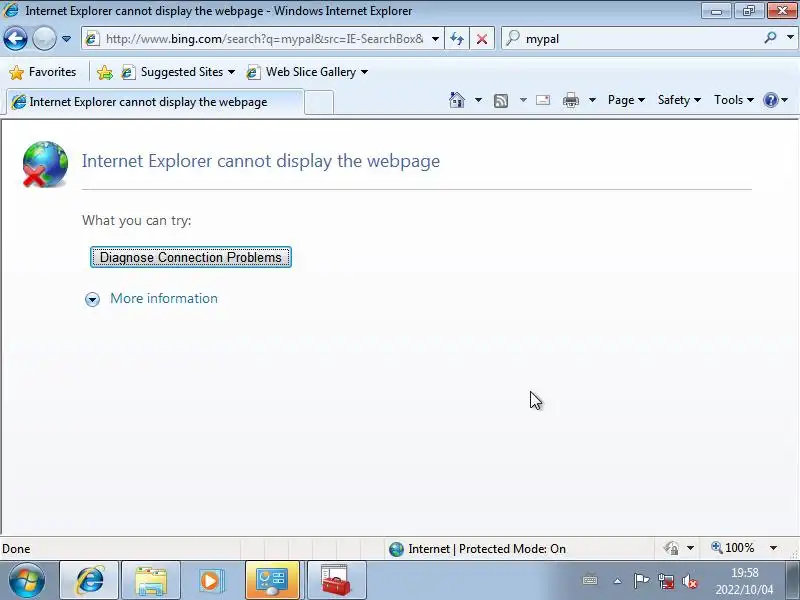Click the status bar privacy lock icon
Screen dimensions: 800x600
point(671,548)
